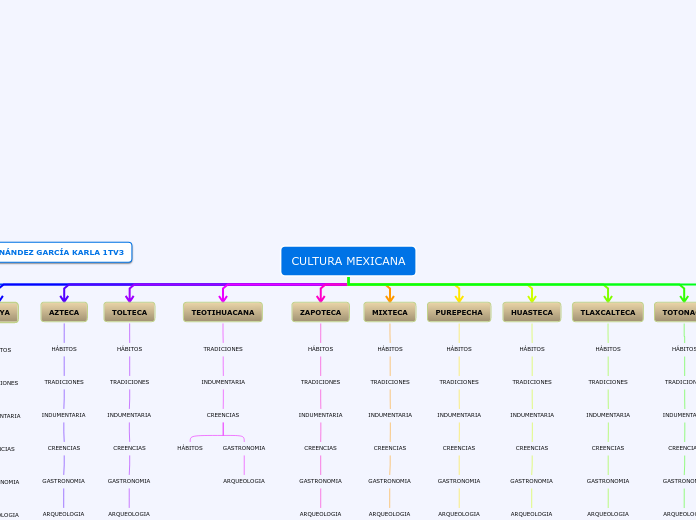Open INDUMENTARIA in the MIXTECA column
Viewport: 696px width, 520px height.
[x=390, y=415]
